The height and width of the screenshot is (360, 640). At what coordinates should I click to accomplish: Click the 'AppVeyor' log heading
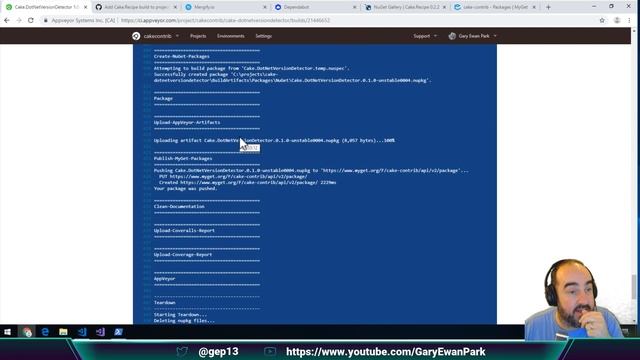(x=164, y=279)
